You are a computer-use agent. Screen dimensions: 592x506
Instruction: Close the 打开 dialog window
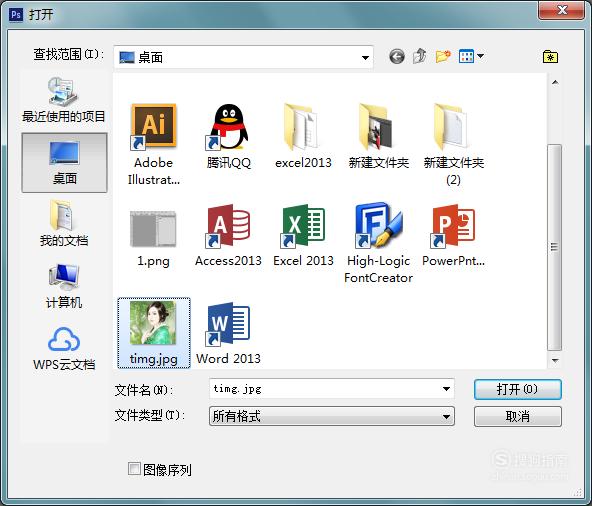click(562, 10)
